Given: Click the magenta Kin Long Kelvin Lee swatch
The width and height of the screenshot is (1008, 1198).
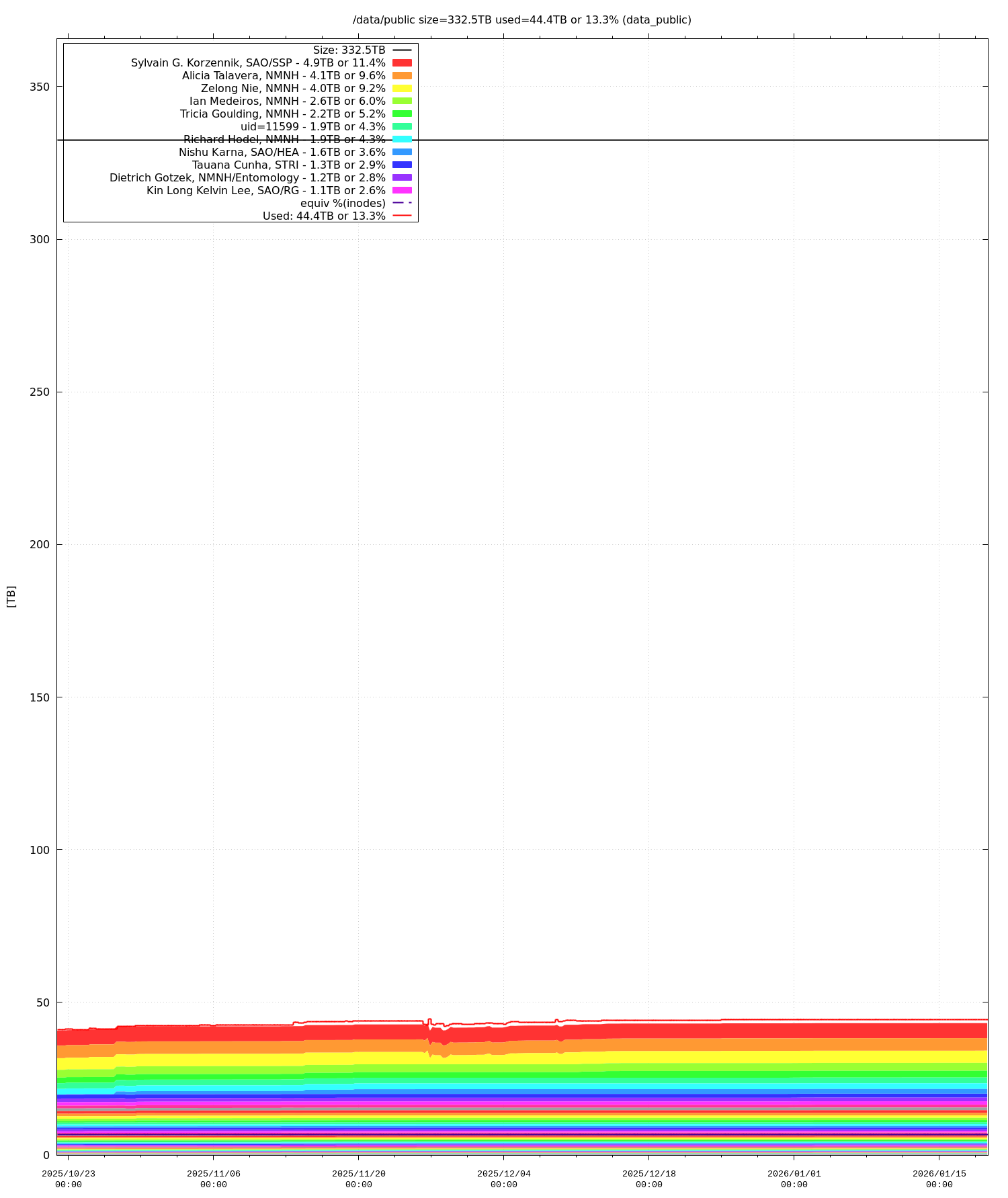Looking at the screenshot, I should (x=402, y=190).
